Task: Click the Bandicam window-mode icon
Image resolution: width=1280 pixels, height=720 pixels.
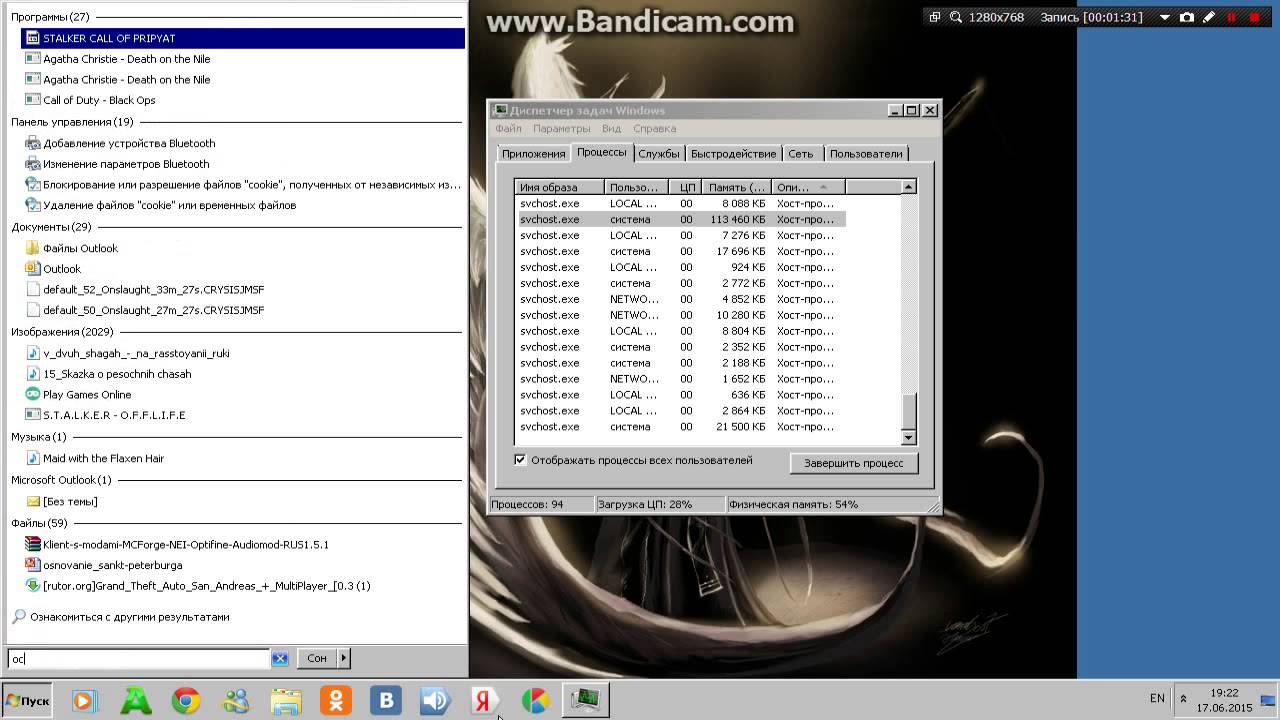Action: (x=935, y=17)
